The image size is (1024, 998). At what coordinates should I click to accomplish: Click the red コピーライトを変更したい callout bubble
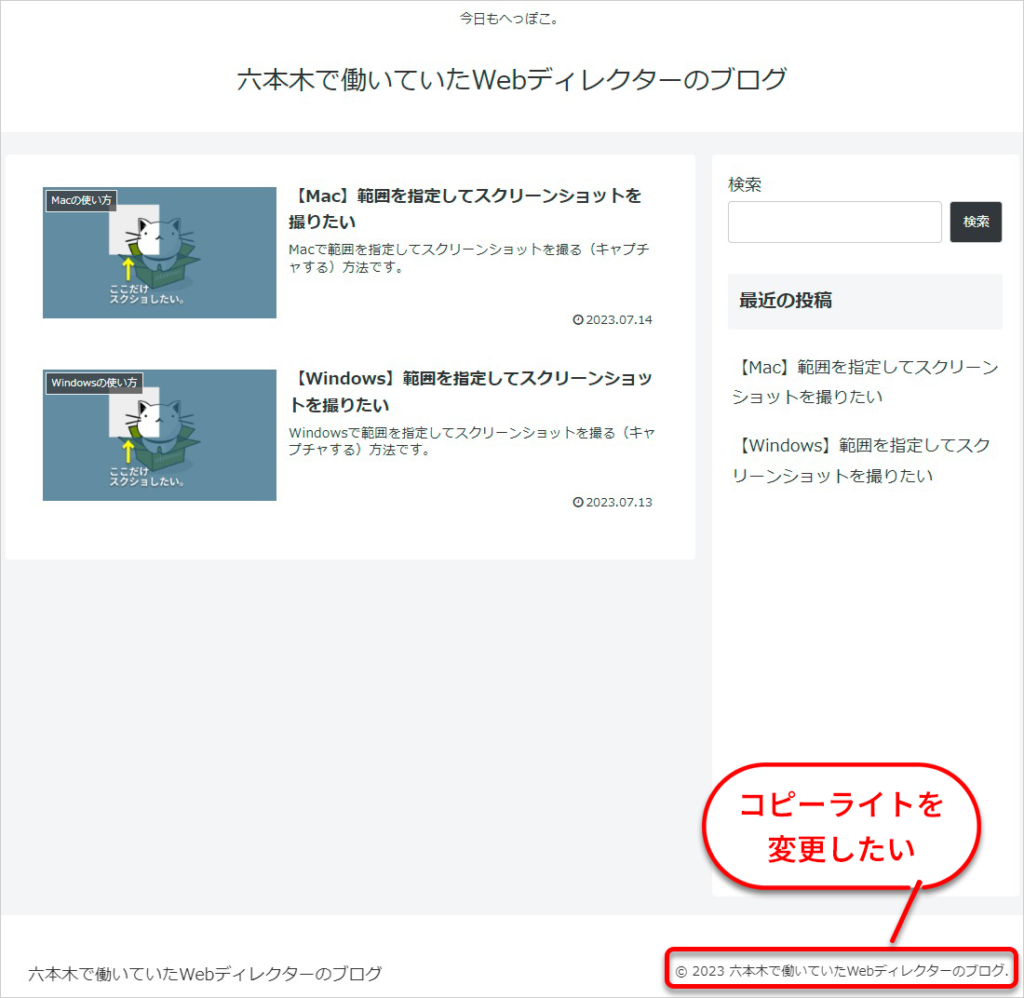(x=840, y=827)
